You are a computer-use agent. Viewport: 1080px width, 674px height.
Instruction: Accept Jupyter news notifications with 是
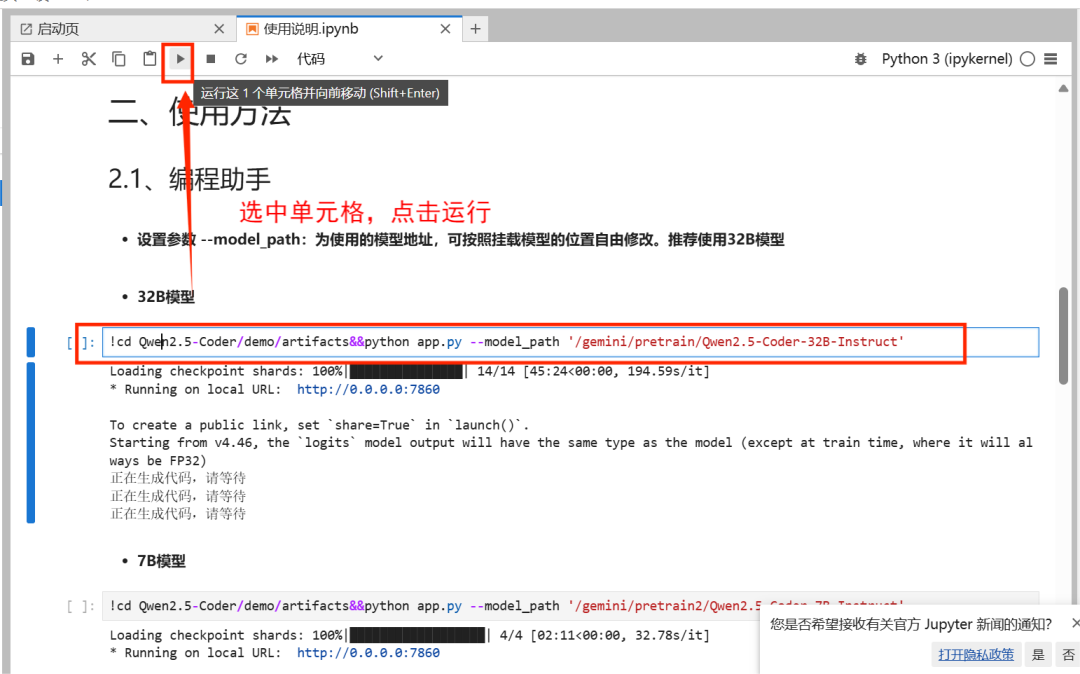tap(1038, 655)
